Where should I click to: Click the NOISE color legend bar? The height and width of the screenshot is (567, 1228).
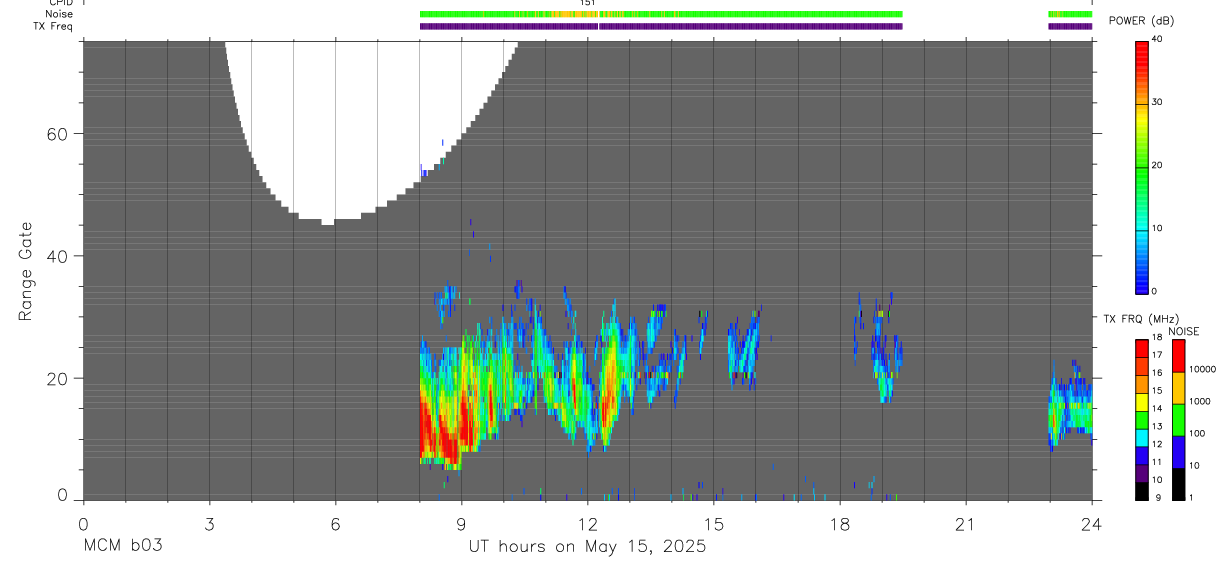point(1177,419)
